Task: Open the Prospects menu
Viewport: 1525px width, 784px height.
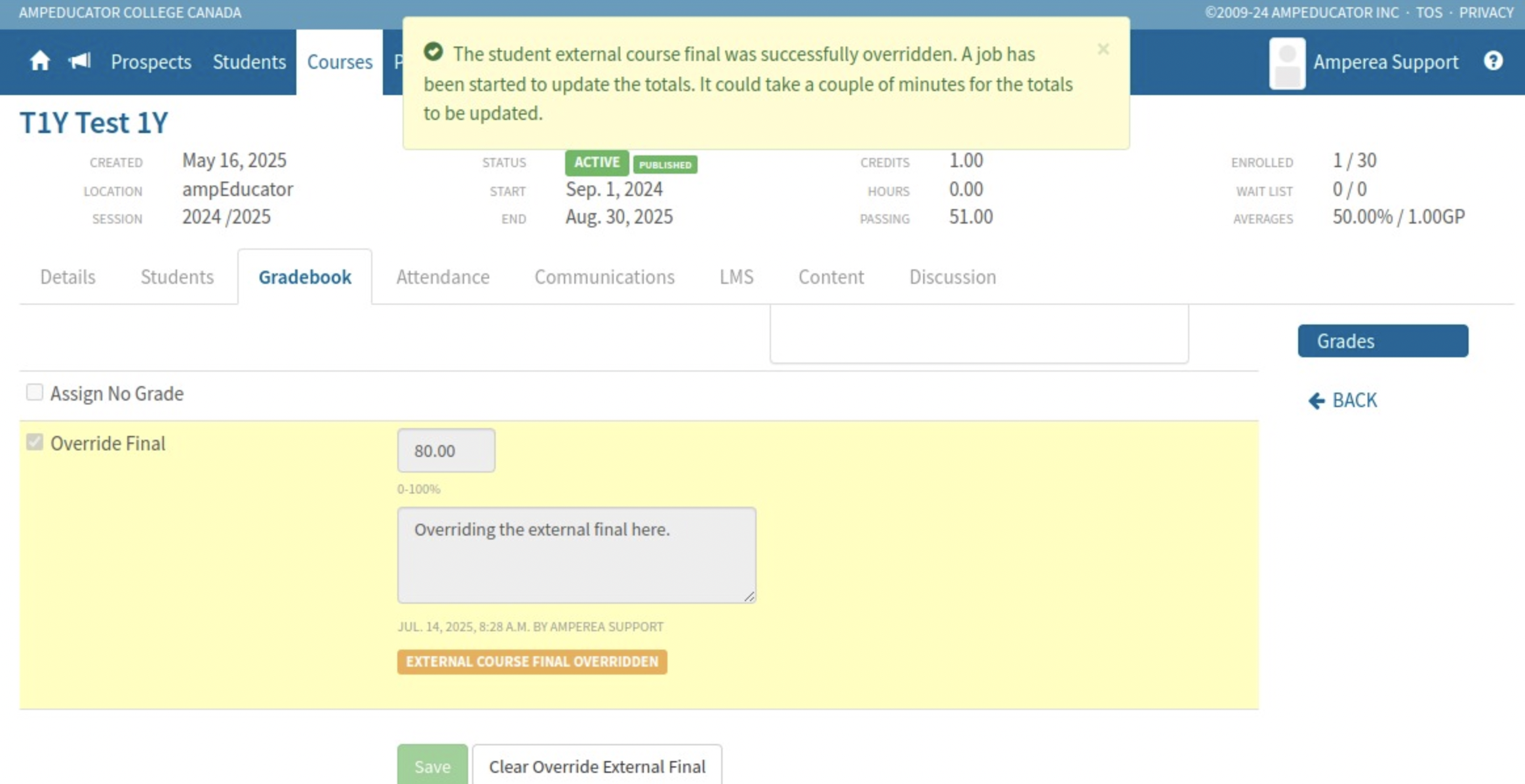Action: 151,62
